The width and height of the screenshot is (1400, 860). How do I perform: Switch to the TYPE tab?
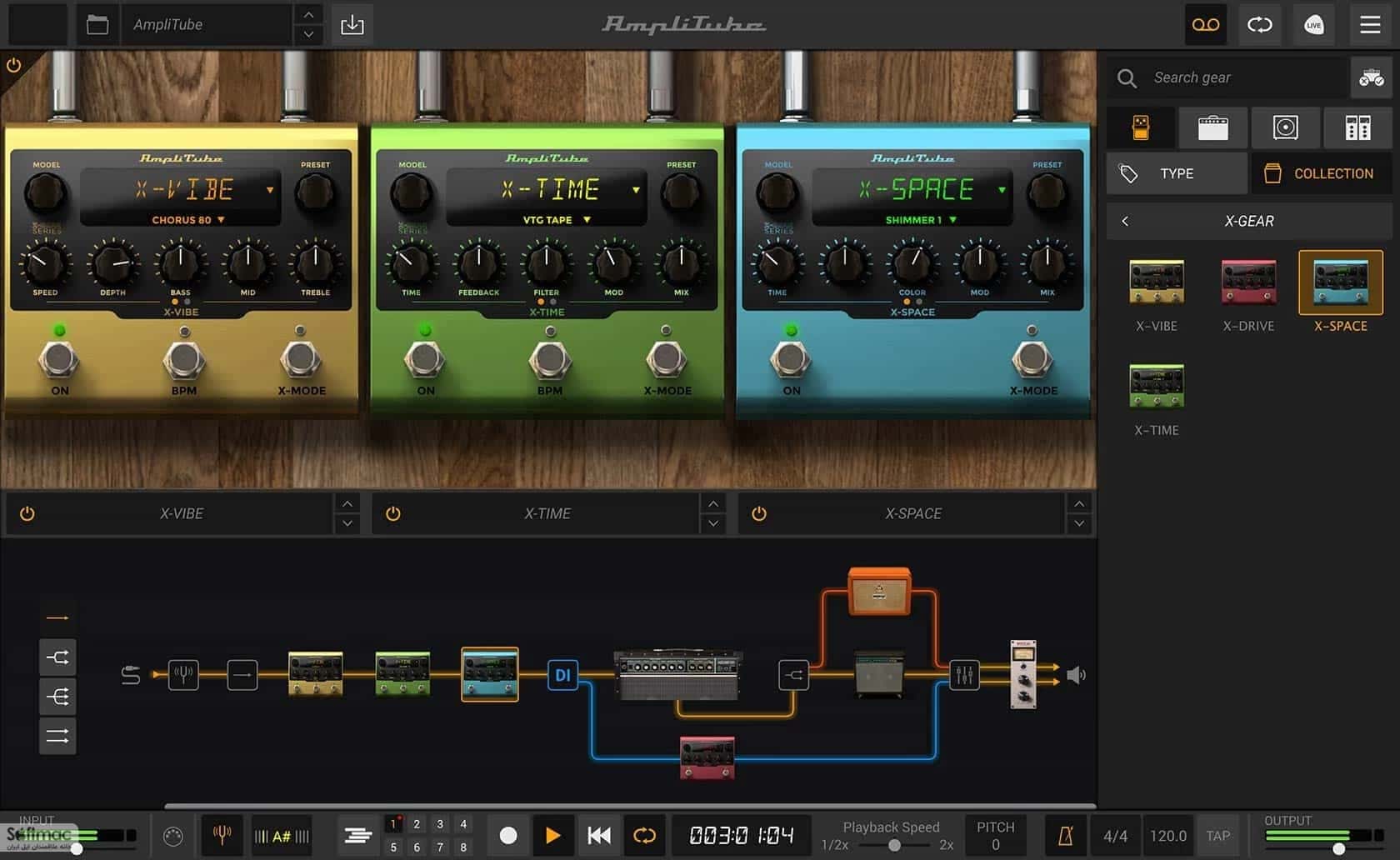(x=1177, y=173)
